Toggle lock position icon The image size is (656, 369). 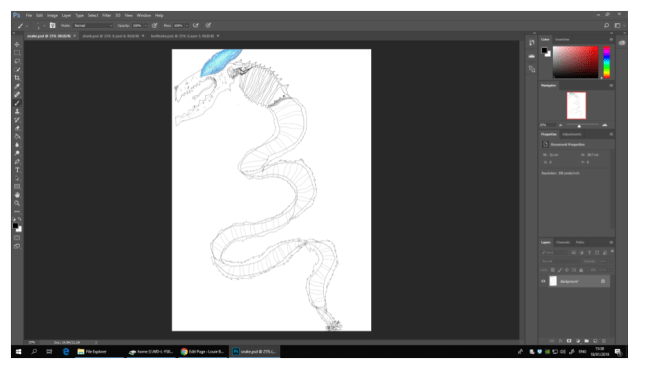(x=567, y=270)
